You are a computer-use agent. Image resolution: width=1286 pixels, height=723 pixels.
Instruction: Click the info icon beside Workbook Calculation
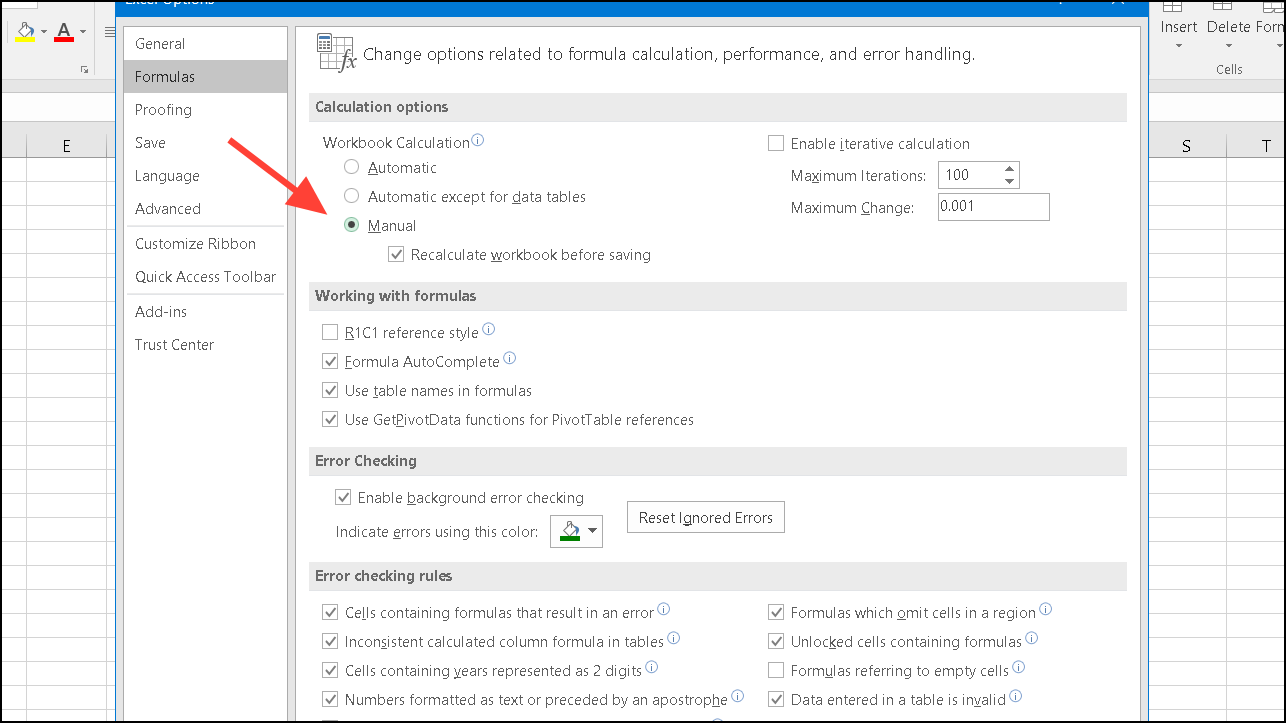478,140
